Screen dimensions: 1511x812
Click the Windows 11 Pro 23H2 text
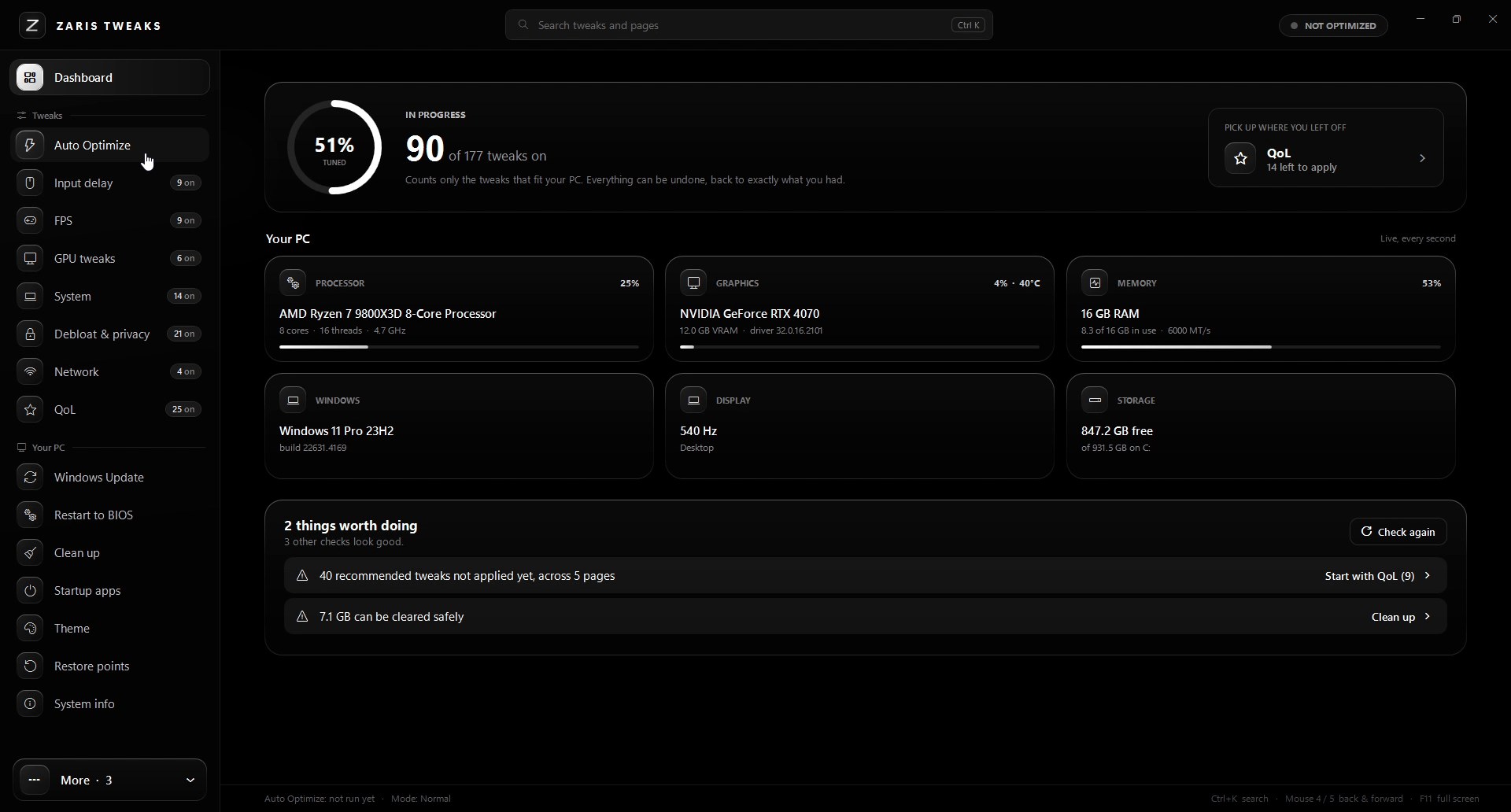pyautogui.click(x=337, y=431)
